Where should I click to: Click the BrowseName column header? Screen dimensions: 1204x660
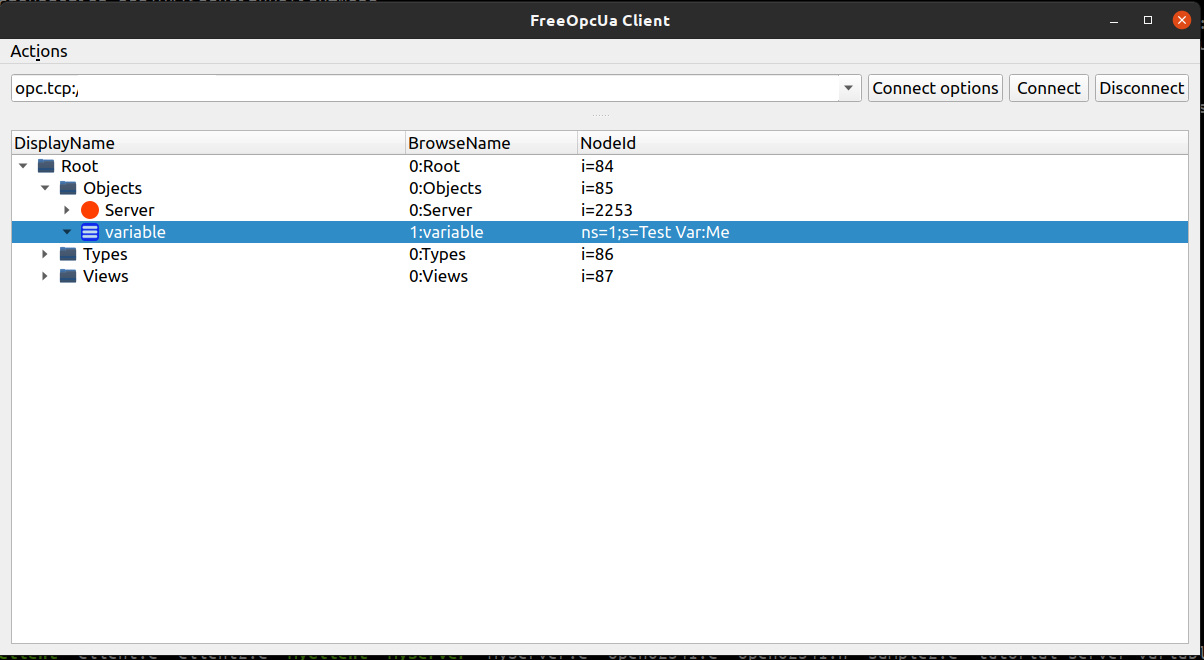coord(459,143)
